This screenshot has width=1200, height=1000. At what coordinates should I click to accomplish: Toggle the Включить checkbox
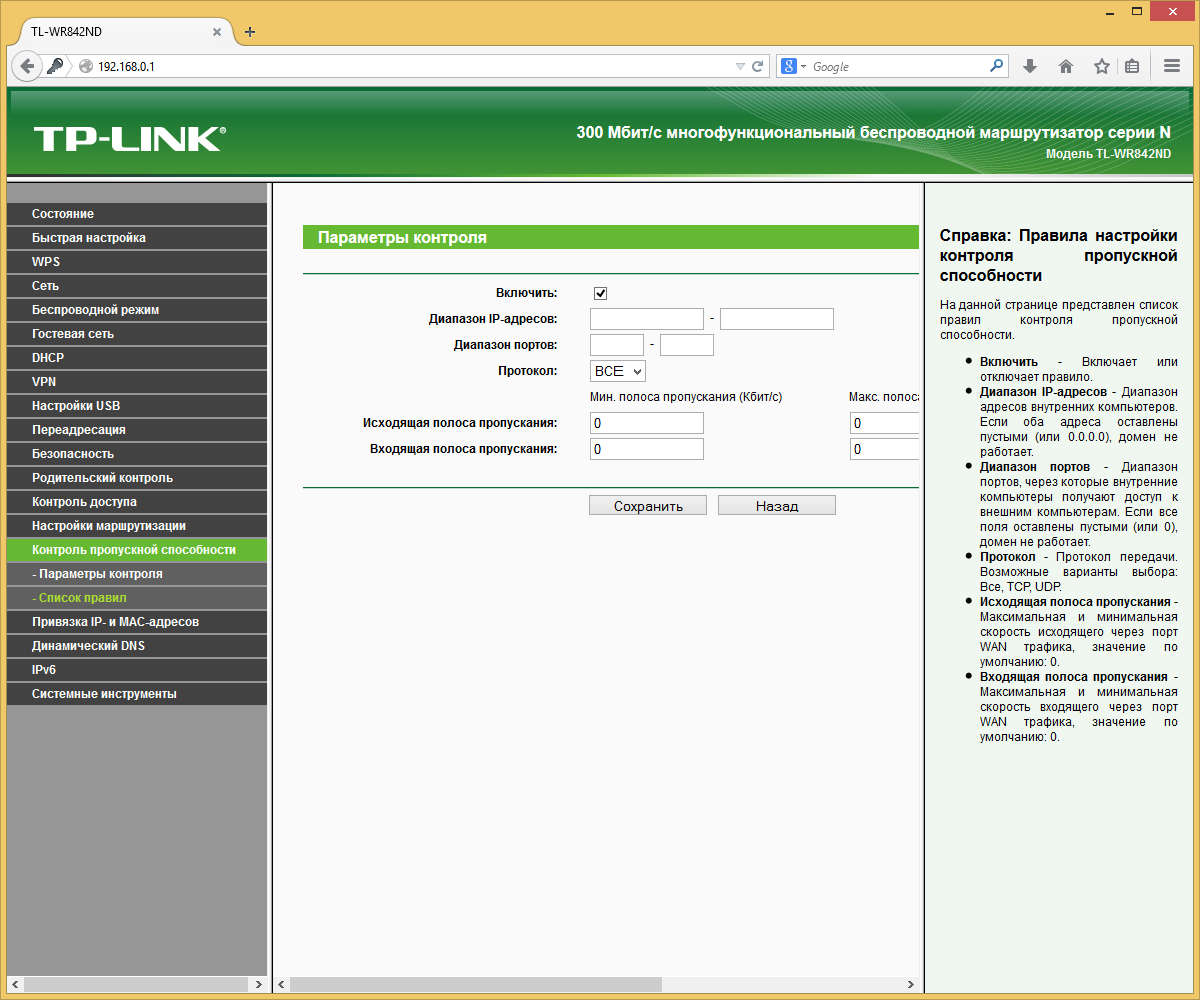click(x=600, y=293)
